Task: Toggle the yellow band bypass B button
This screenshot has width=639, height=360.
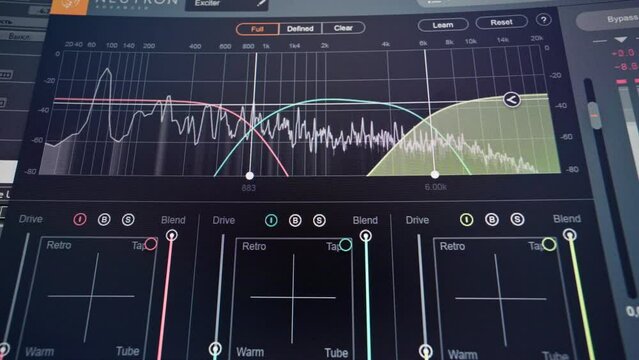Action: click(492, 220)
